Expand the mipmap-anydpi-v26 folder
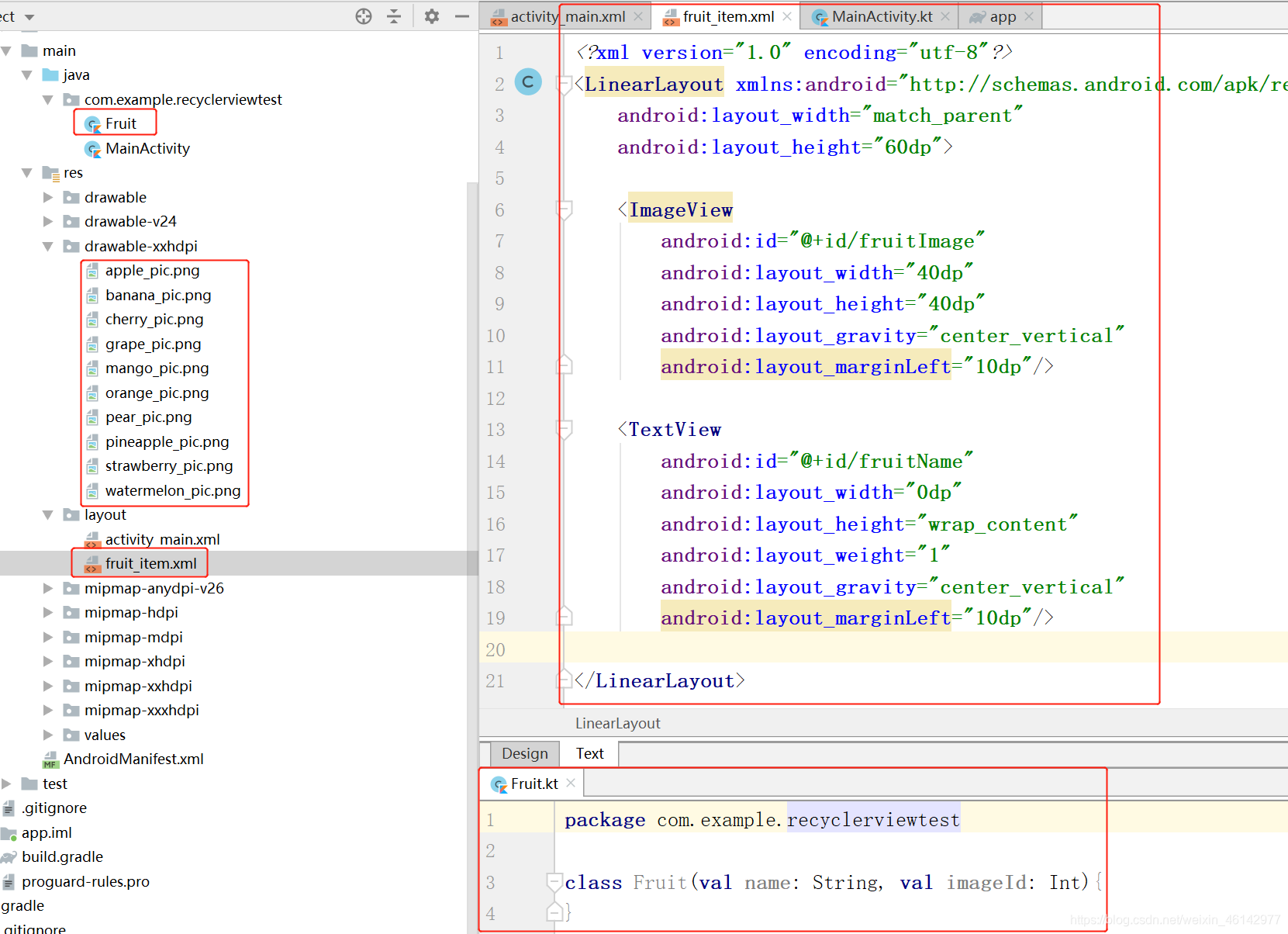The height and width of the screenshot is (934, 1288). (48, 589)
